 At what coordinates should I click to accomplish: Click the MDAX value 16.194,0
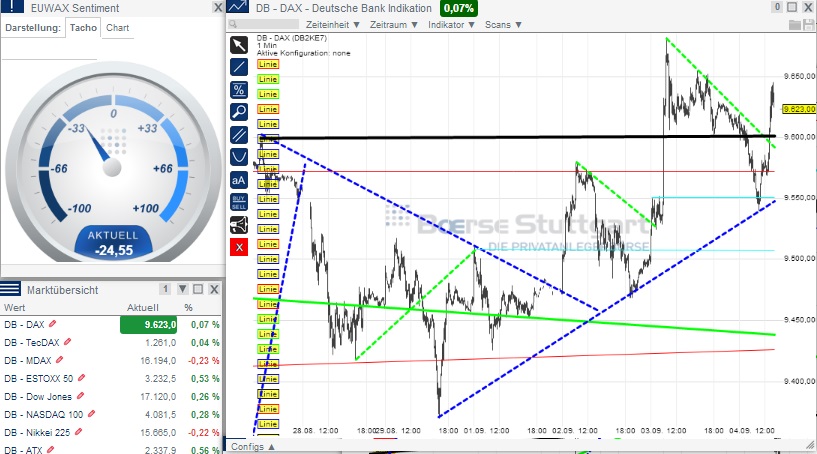(x=158, y=360)
